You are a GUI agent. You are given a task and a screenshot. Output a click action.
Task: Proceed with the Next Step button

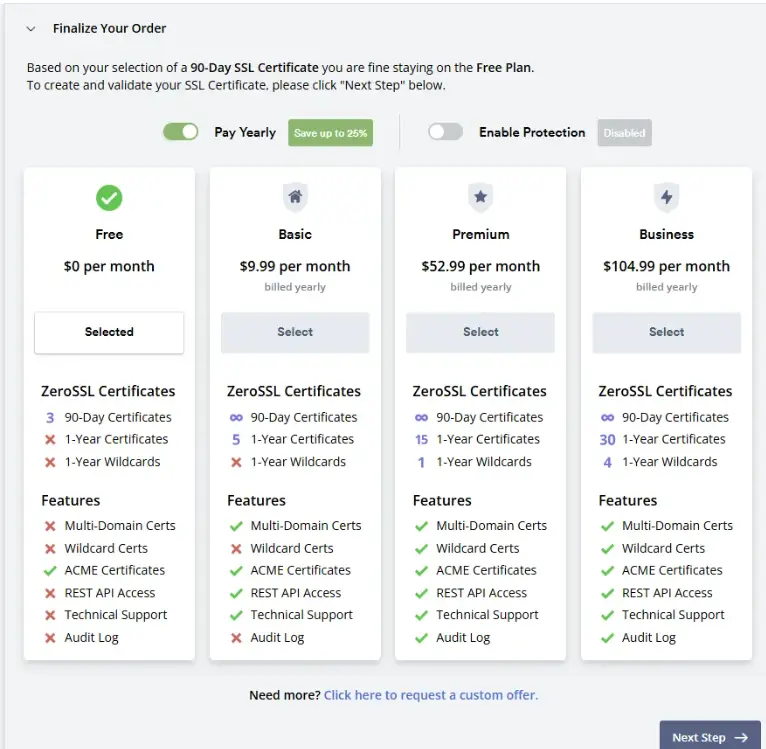coord(710,737)
